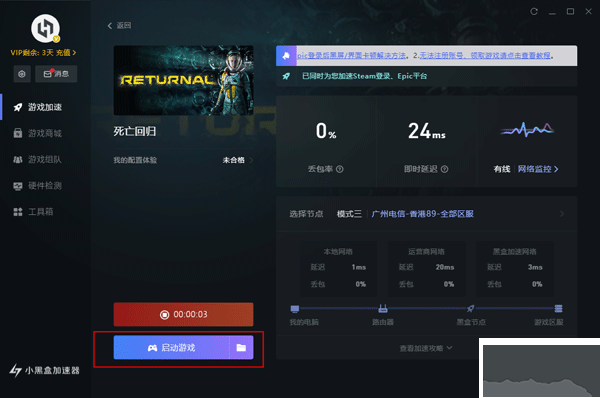Click the user avatar logo
This screenshot has width=600, height=398.
45,28
